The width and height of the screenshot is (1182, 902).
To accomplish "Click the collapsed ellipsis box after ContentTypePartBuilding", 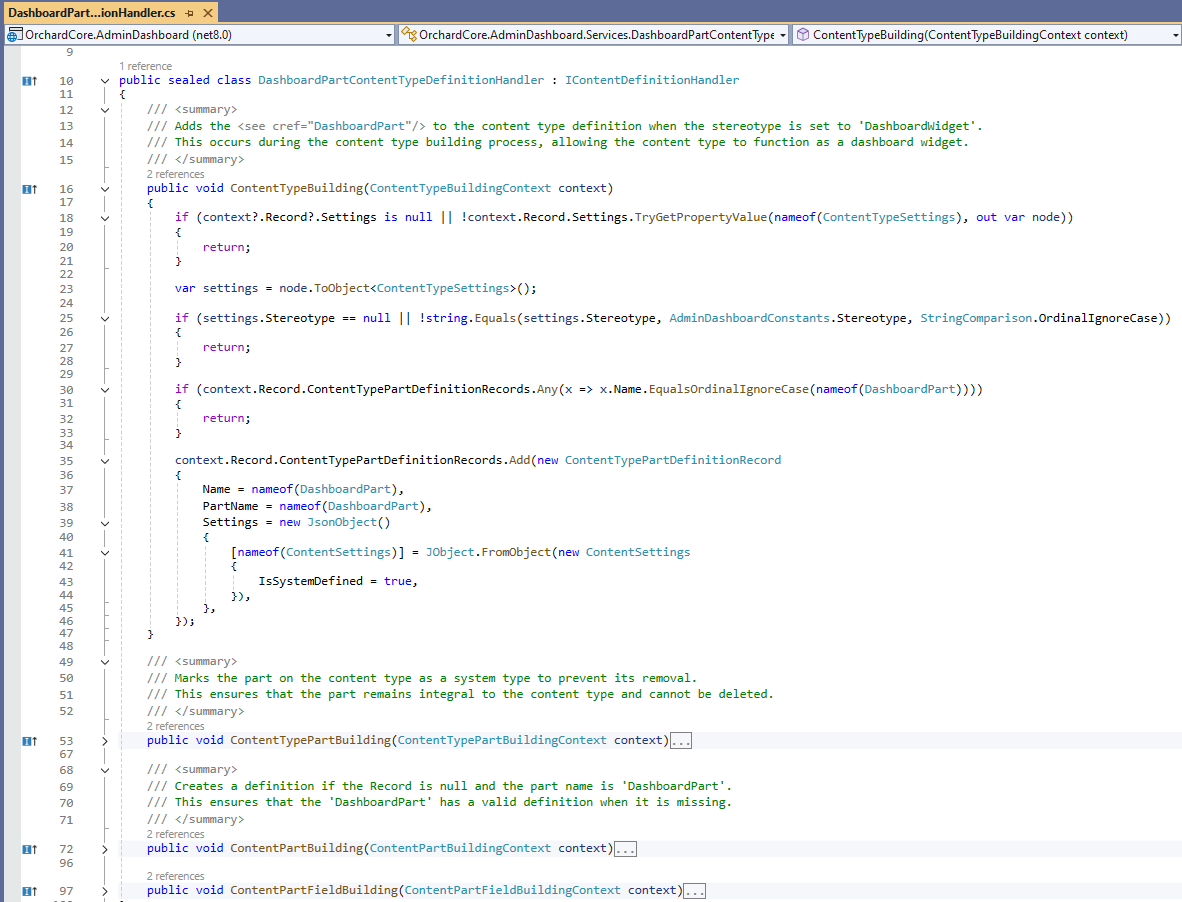I will pos(681,741).
